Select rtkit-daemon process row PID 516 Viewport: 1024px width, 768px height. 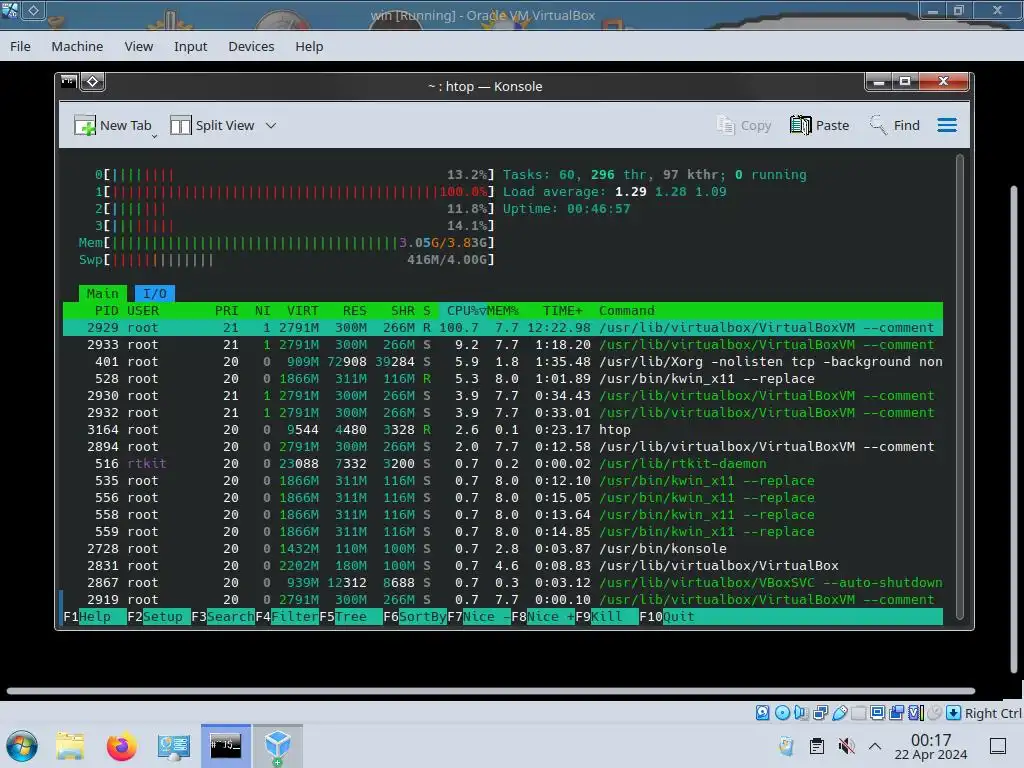[x=503, y=464]
